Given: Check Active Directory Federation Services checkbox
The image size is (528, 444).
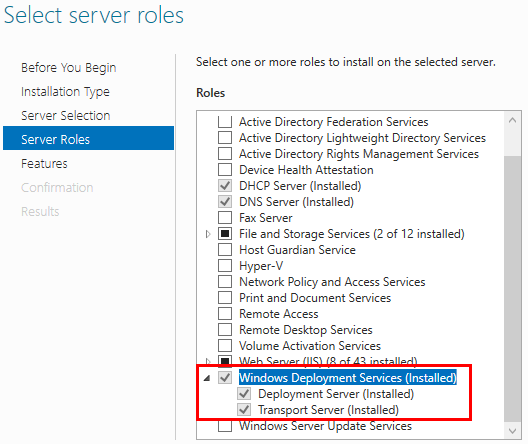Looking at the screenshot, I should [225, 122].
